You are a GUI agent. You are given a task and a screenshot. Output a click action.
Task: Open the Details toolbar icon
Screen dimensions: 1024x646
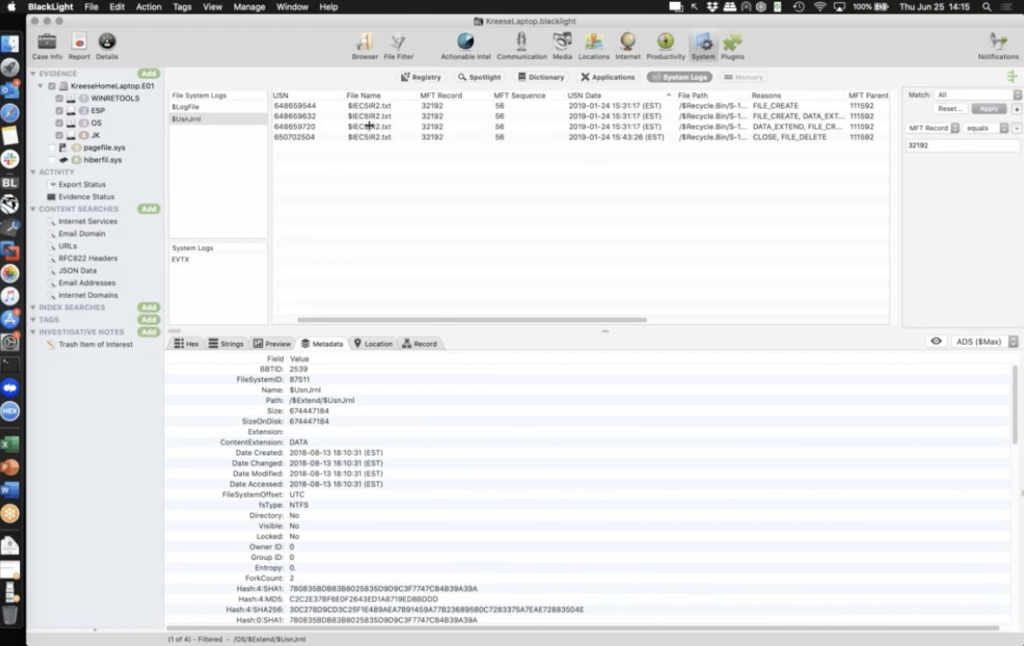(106, 46)
